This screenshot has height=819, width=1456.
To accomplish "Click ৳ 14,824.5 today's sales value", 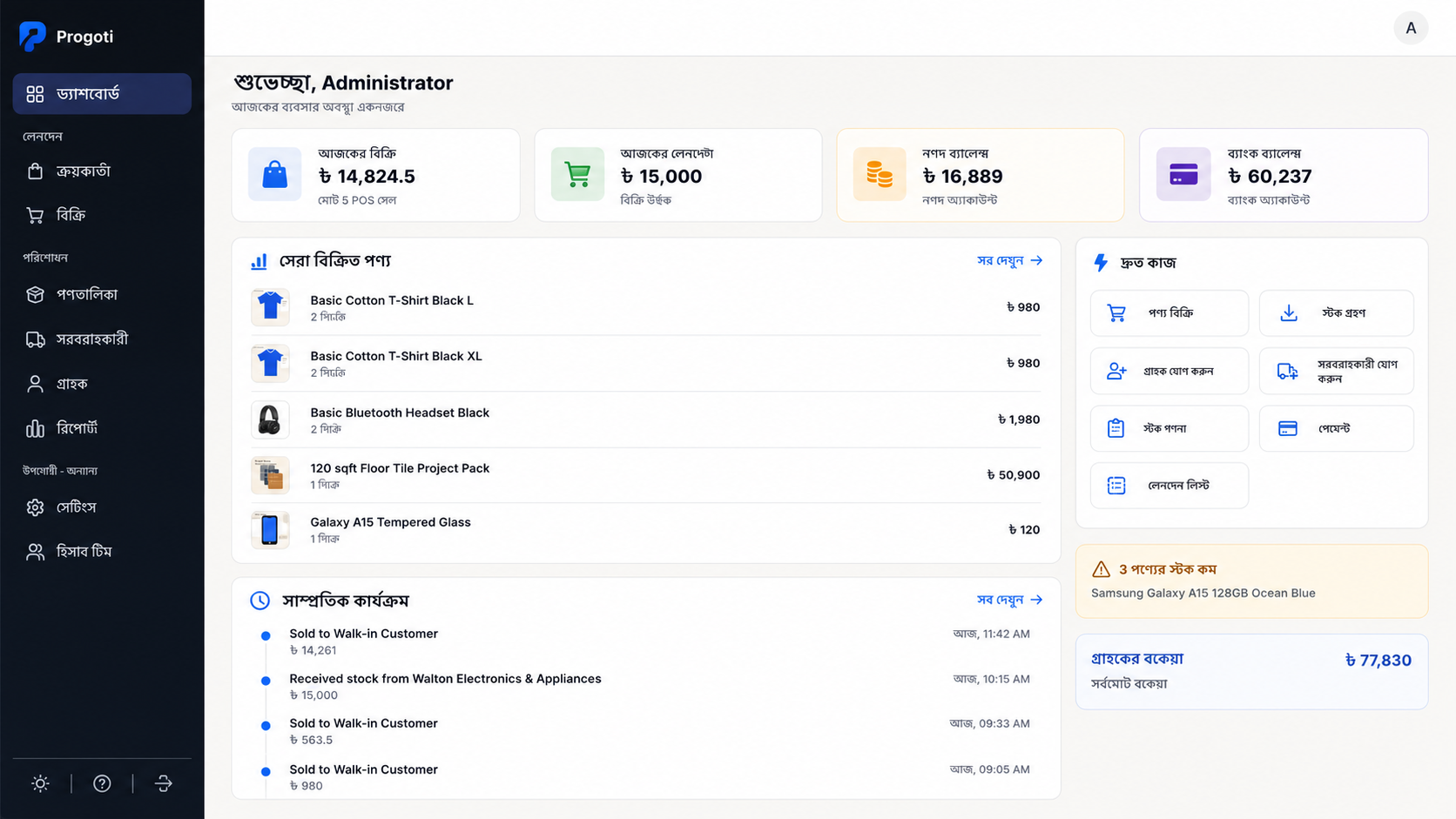I will click(367, 176).
